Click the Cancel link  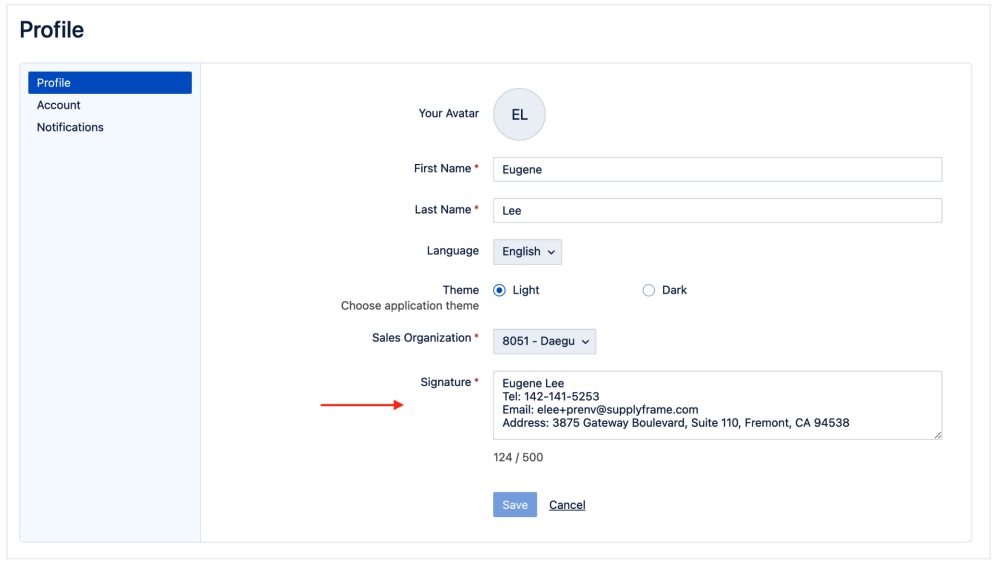tap(567, 505)
